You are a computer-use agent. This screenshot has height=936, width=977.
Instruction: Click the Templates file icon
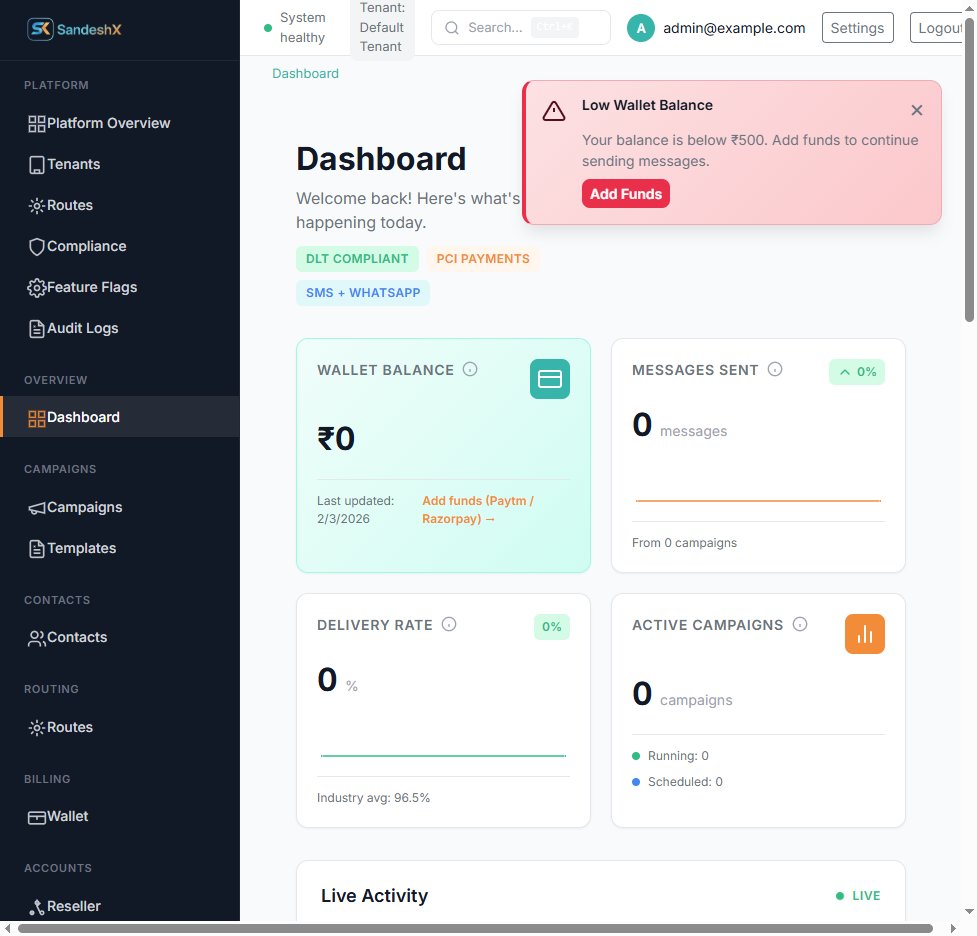tap(37, 548)
